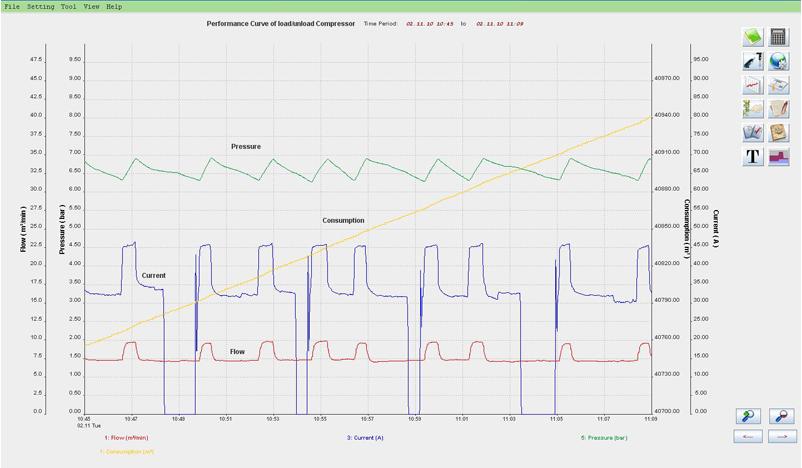802x468 pixels.
Task: Open the Help menu
Action: click(x=114, y=6)
